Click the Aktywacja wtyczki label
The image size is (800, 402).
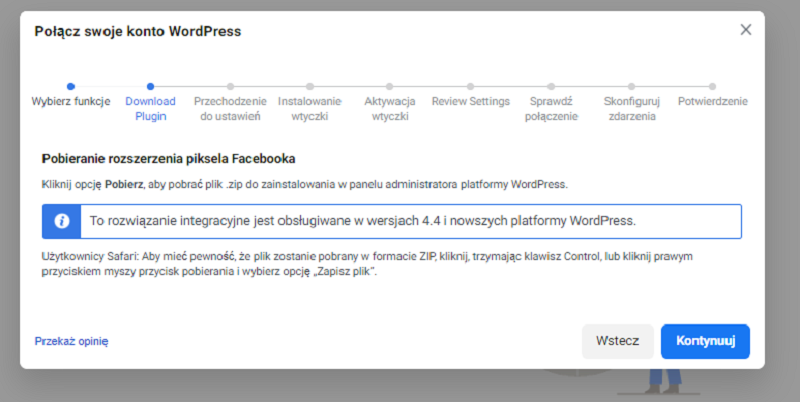[x=390, y=109]
